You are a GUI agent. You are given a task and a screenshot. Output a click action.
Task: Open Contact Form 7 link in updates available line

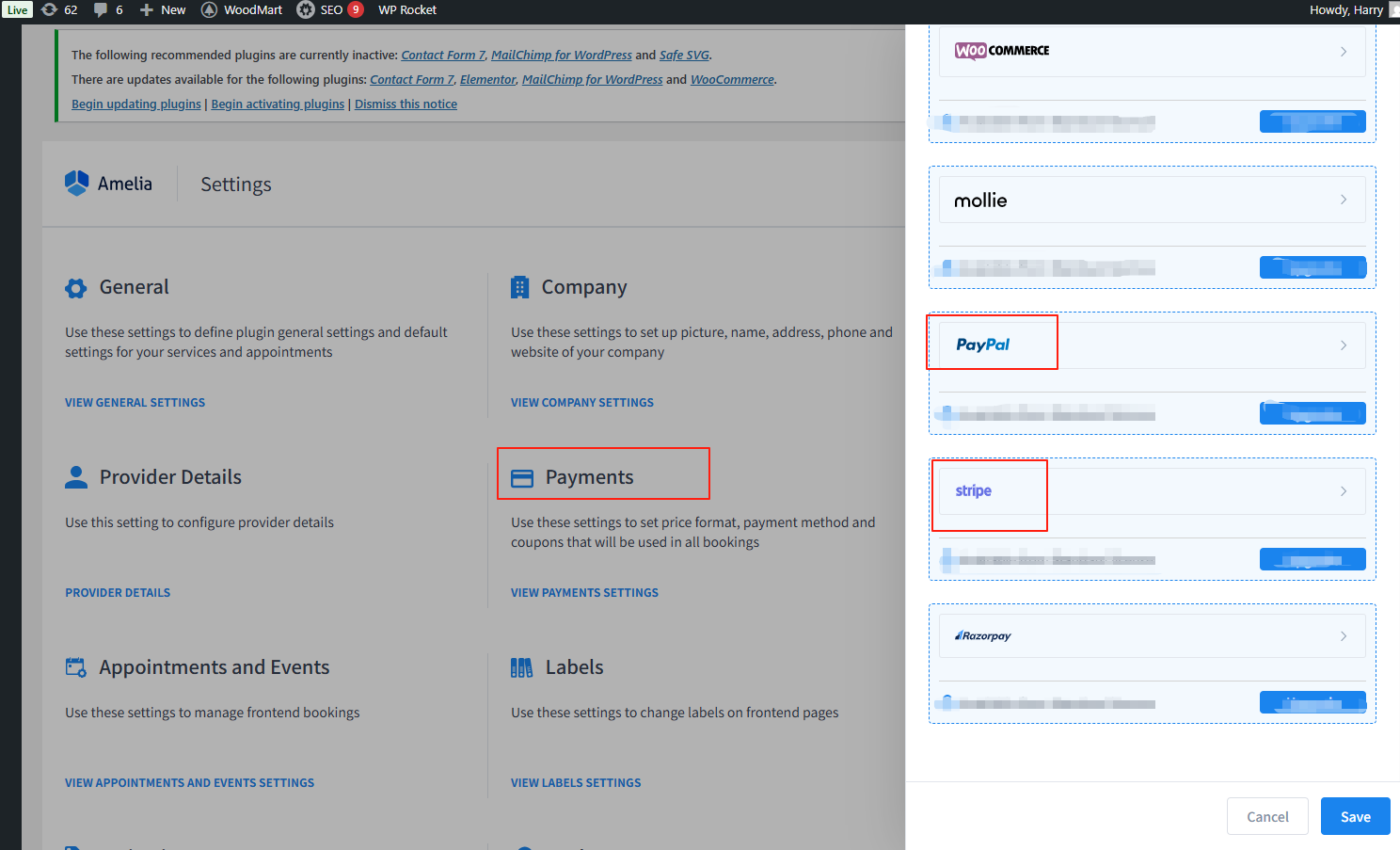412,80
